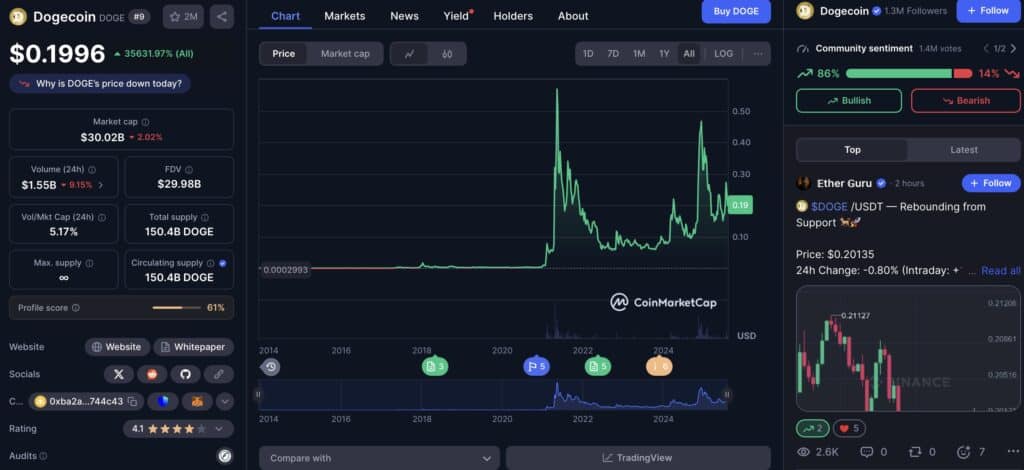Select the candlestick chart type icon
The width and height of the screenshot is (1024, 470).
point(447,54)
